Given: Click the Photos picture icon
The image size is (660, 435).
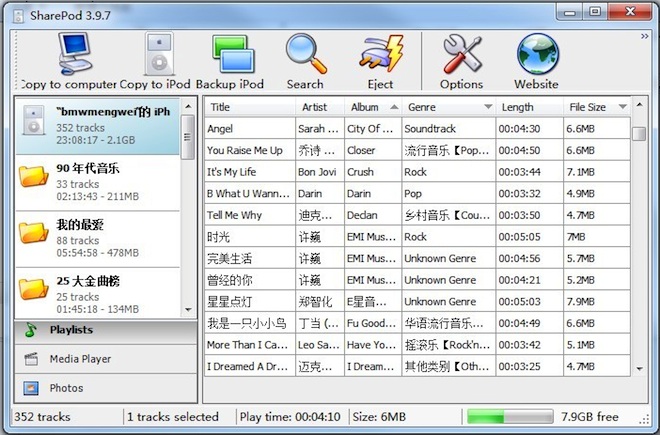Looking at the screenshot, I should pyautogui.click(x=31, y=388).
